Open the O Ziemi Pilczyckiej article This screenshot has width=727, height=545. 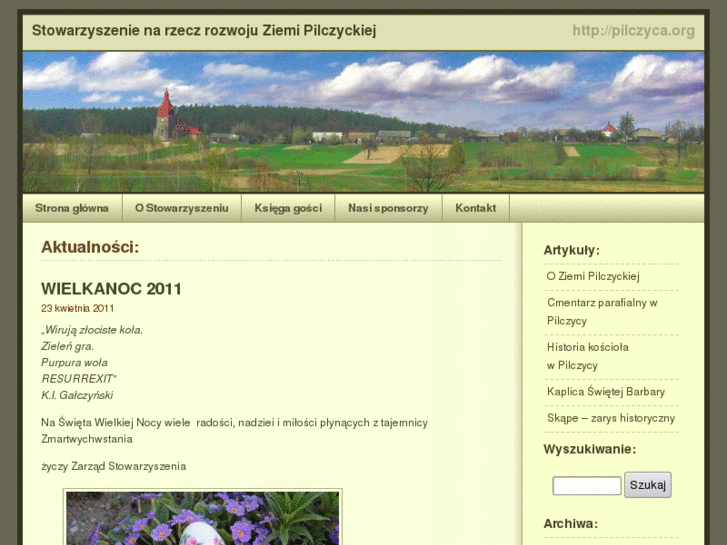[x=593, y=276]
